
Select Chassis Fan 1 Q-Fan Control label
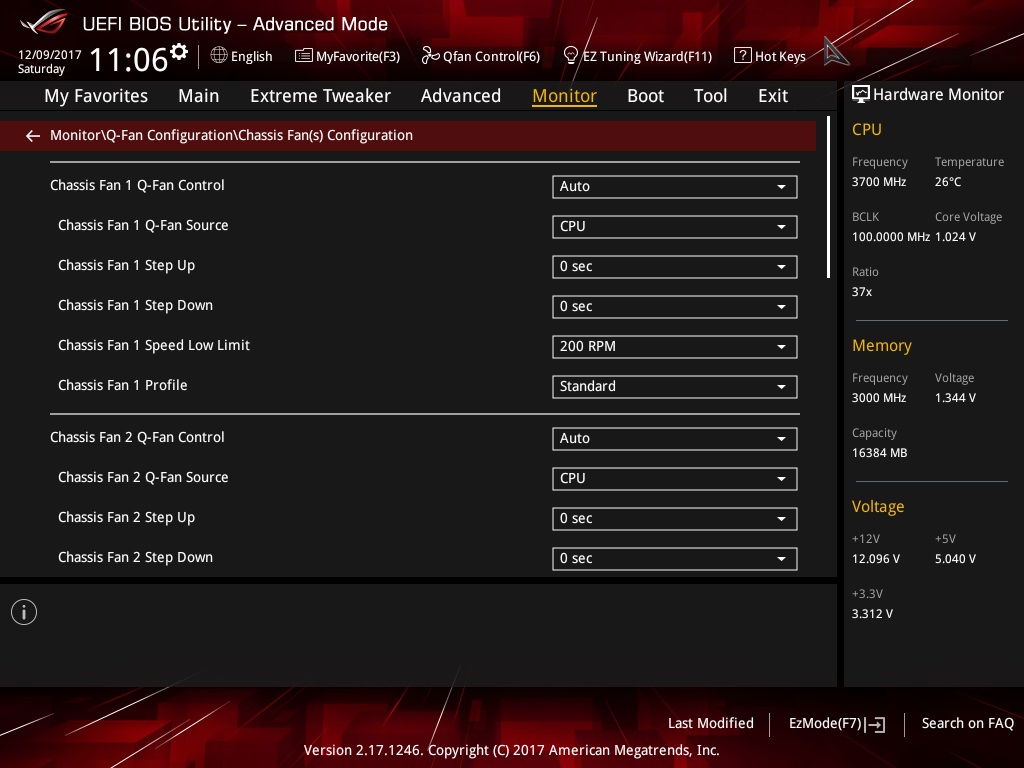[137, 185]
